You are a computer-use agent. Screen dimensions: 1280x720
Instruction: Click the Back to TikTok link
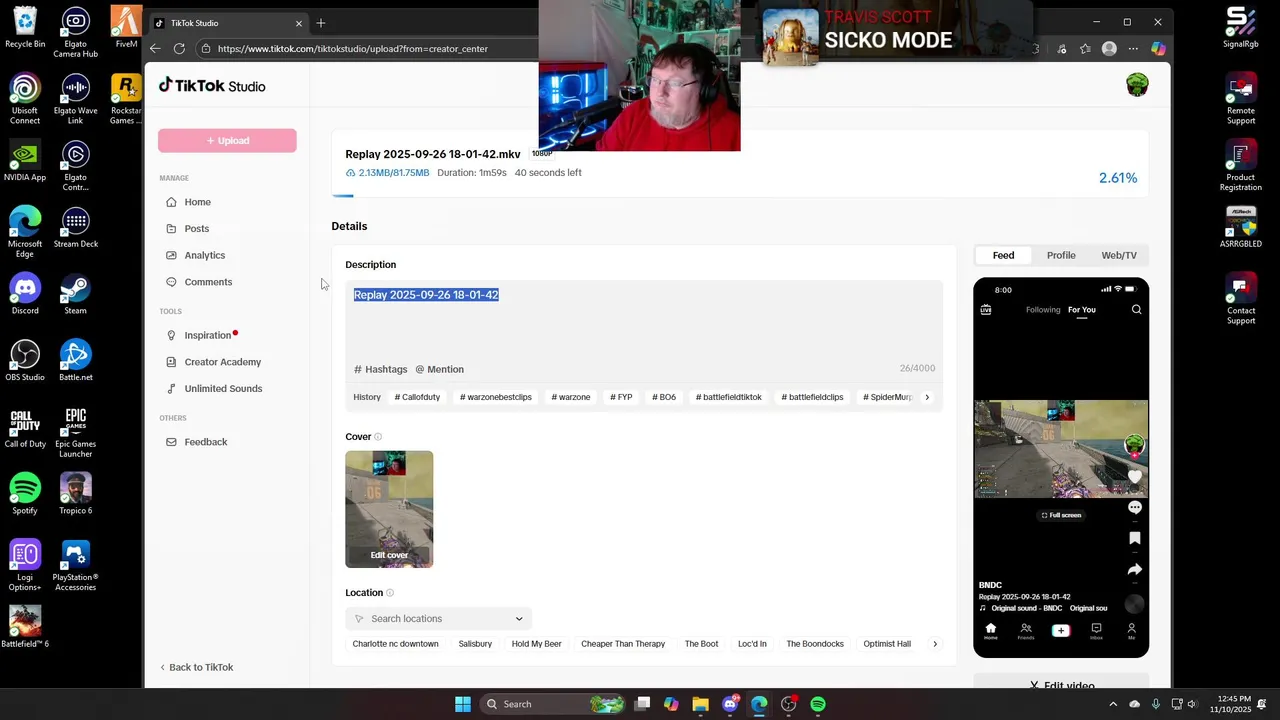(x=196, y=667)
